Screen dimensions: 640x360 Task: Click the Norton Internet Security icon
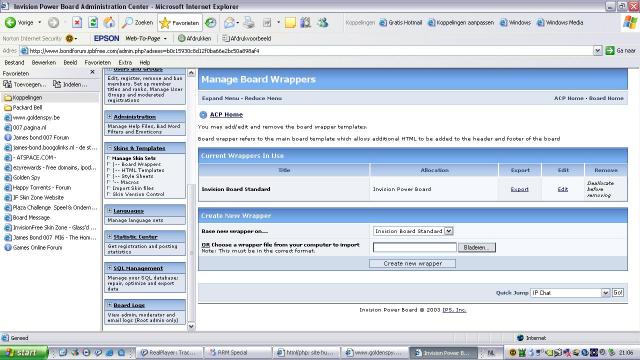(x=69, y=38)
